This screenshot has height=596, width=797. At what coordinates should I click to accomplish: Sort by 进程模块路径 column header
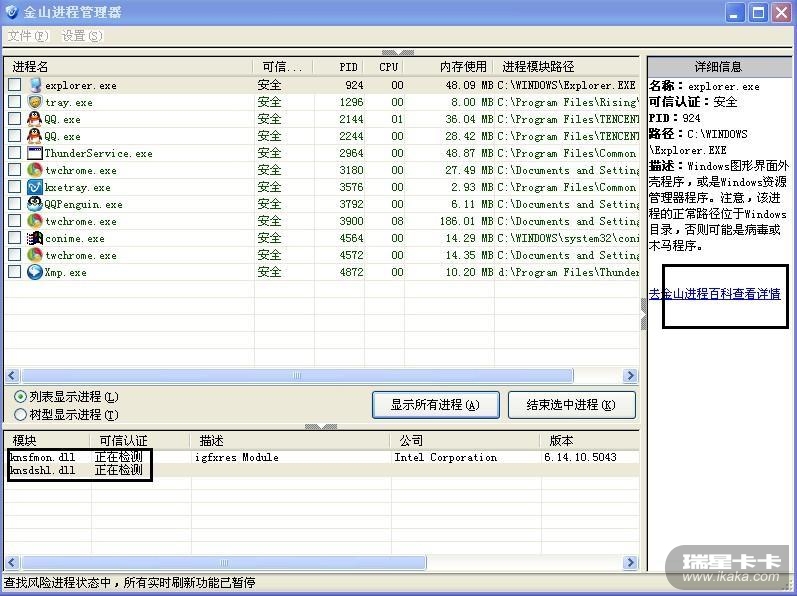[567, 67]
